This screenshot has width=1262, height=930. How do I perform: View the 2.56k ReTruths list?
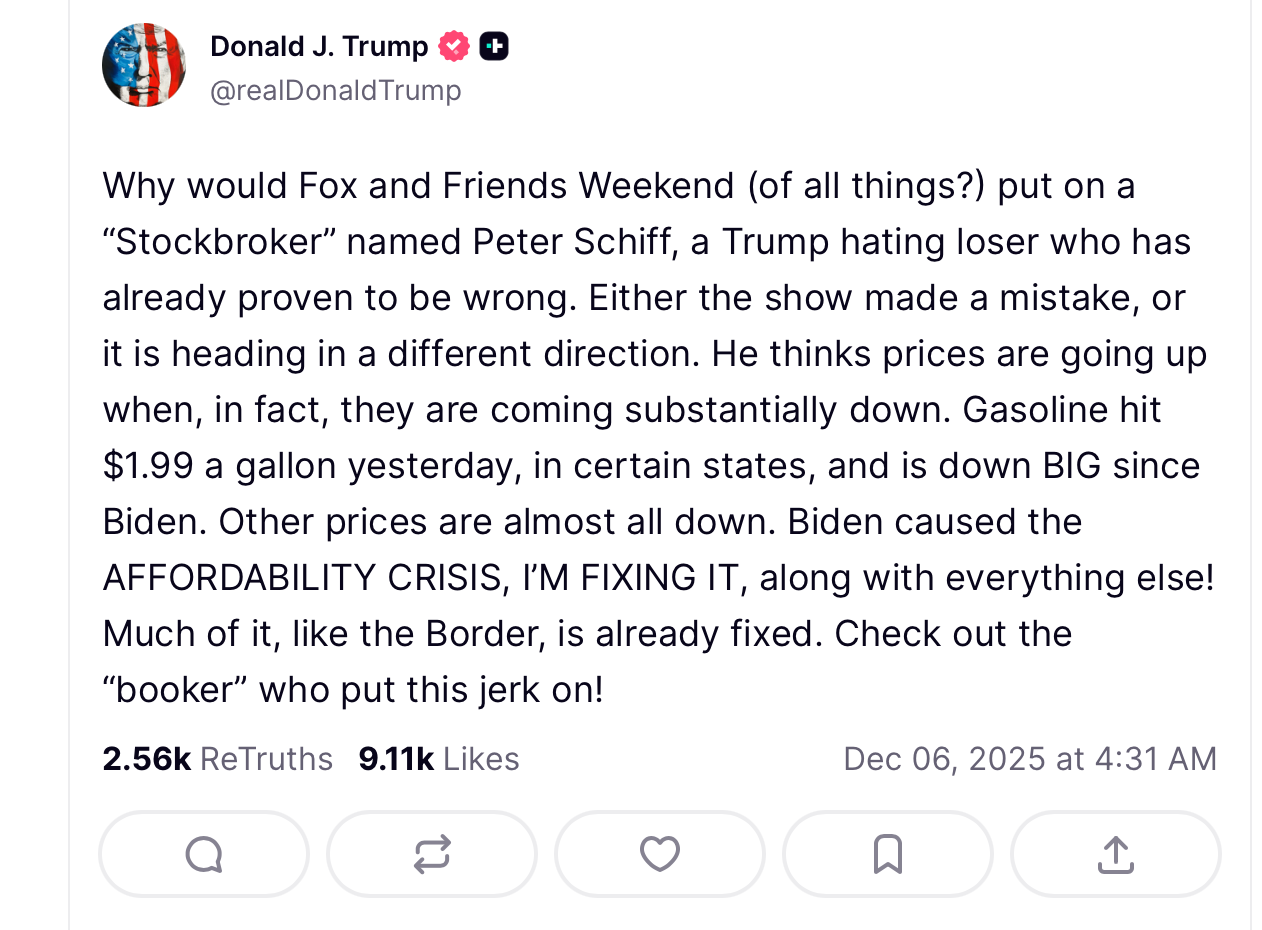coord(217,759)
